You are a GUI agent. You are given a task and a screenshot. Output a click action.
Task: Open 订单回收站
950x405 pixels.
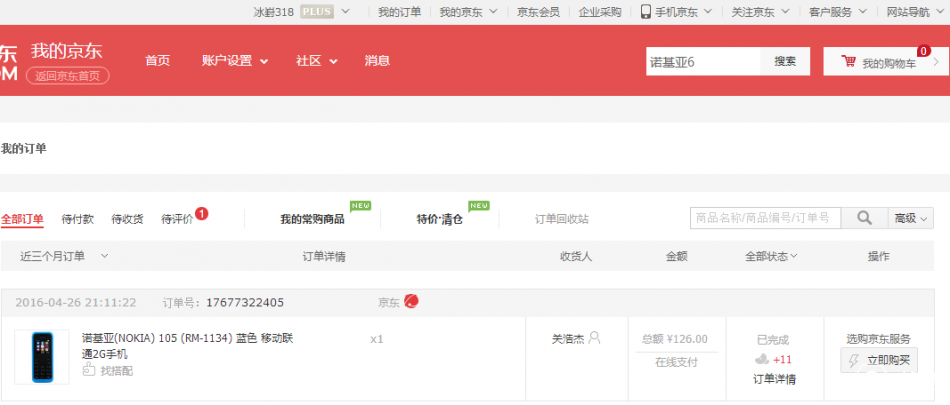561,219
